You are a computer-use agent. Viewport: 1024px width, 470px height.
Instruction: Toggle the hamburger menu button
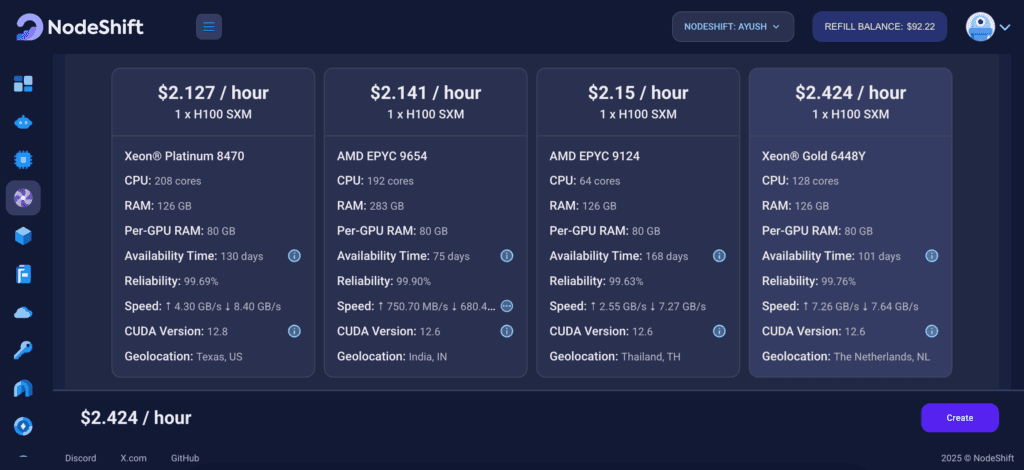click(x=209, y=27)
